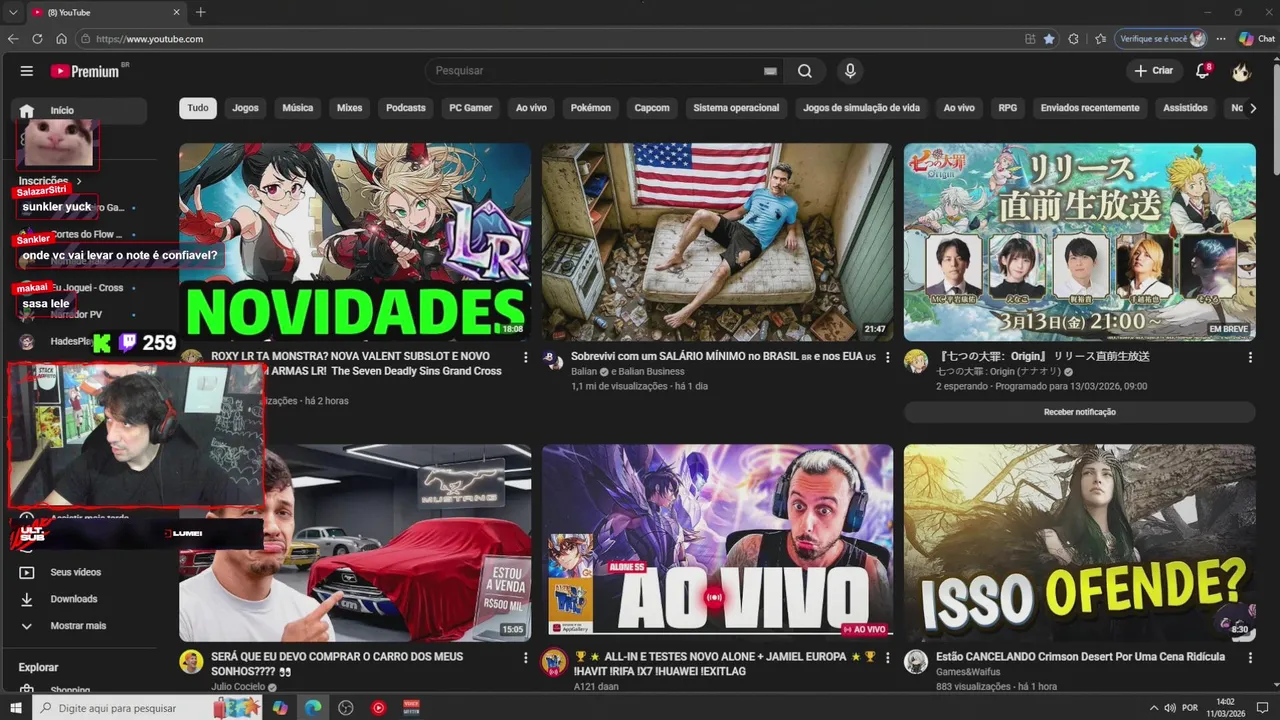1280x720 pixels.
Task: Click the favorite star in the address bar
Action: [1049, 39]
